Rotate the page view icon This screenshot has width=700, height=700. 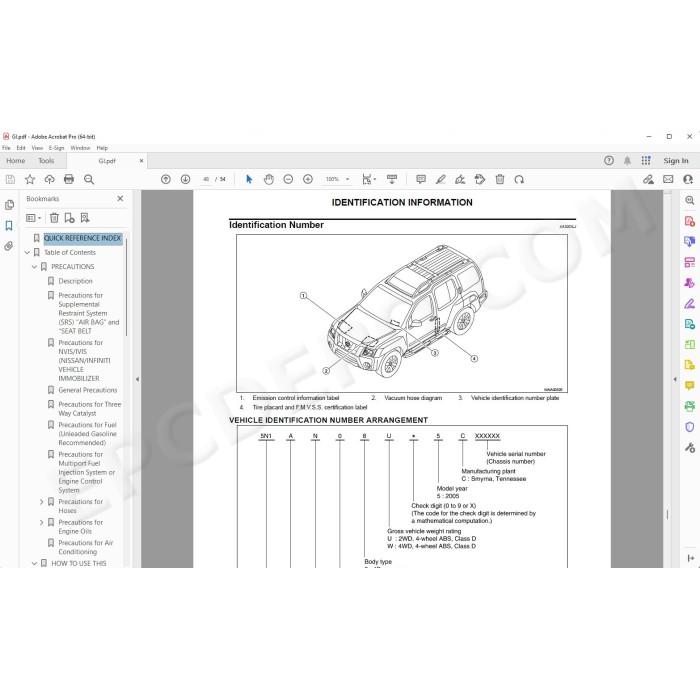point(519,179)
